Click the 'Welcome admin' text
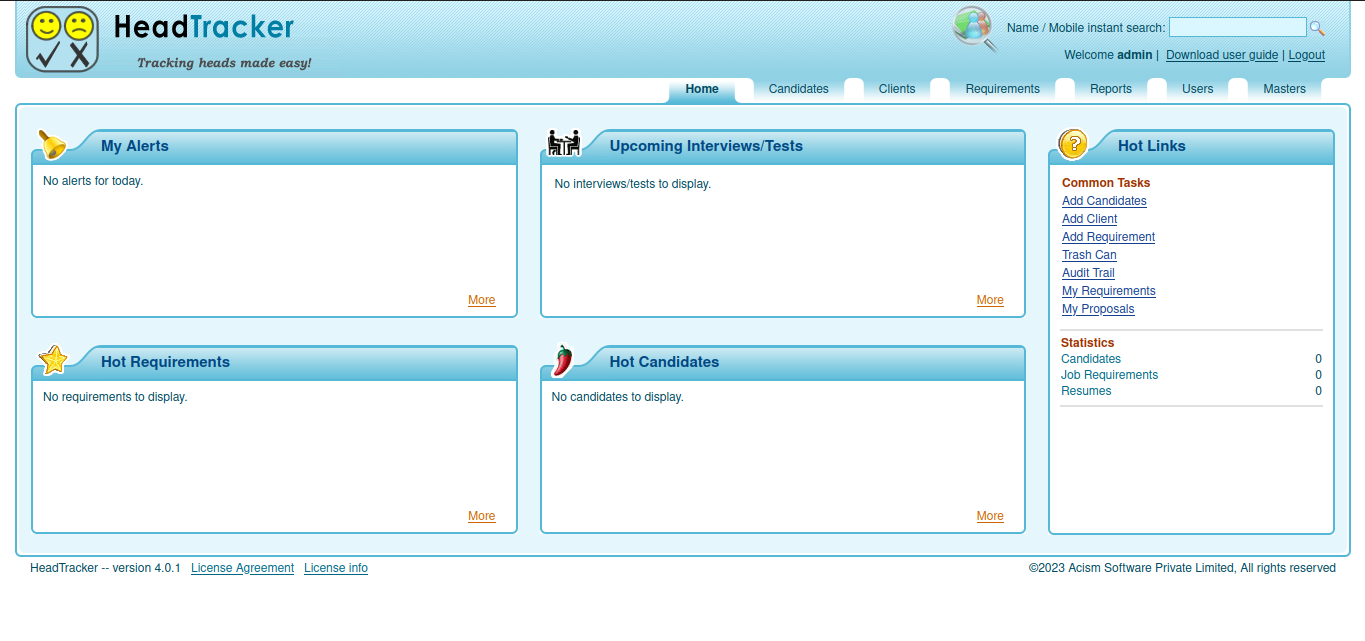 click(x=1108, y=55)
